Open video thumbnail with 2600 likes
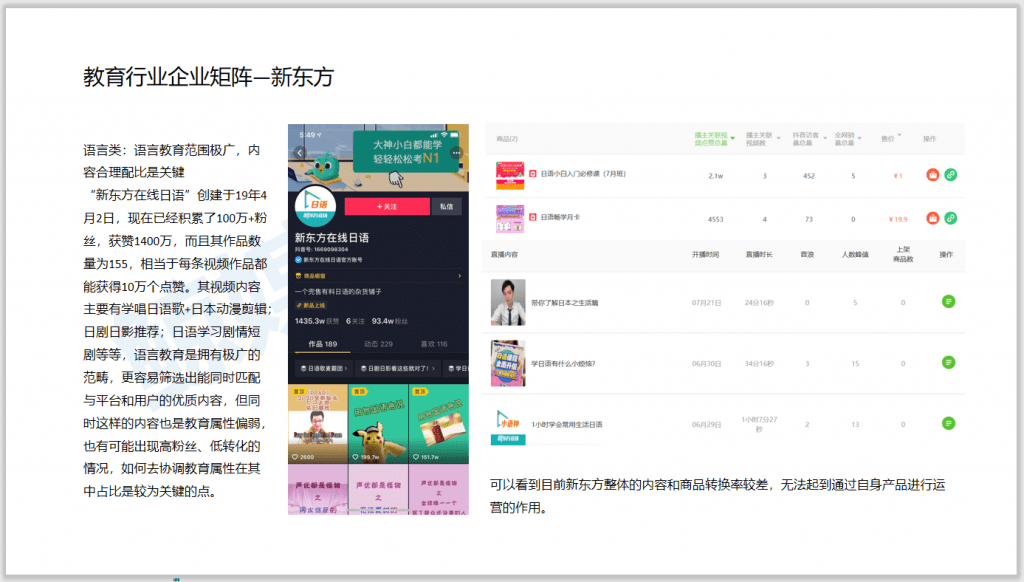This screenshot has width=1024, height=582. pyautogui.click(x=317, y=424)
